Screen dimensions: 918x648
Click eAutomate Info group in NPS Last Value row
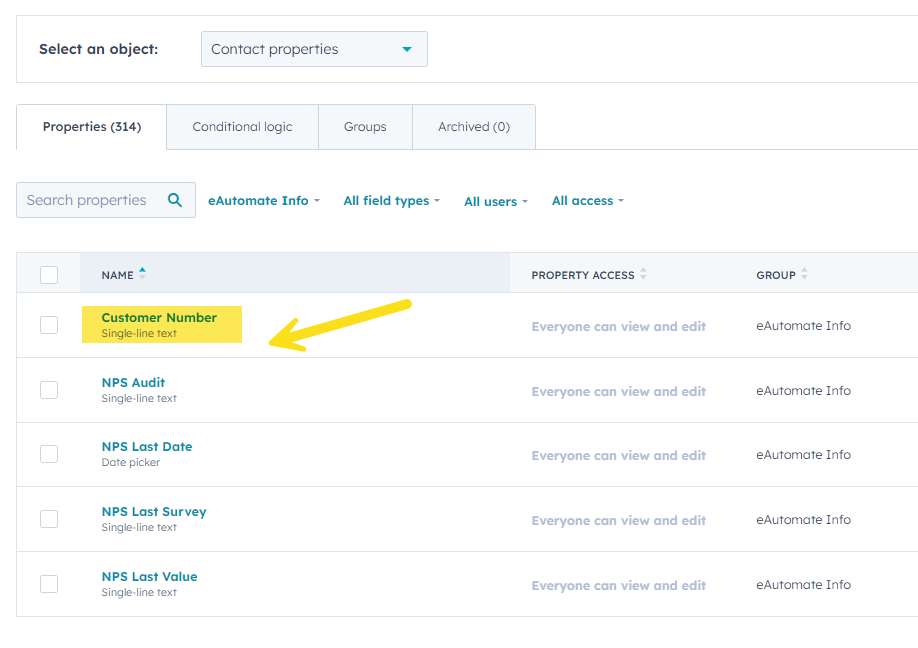803,584
